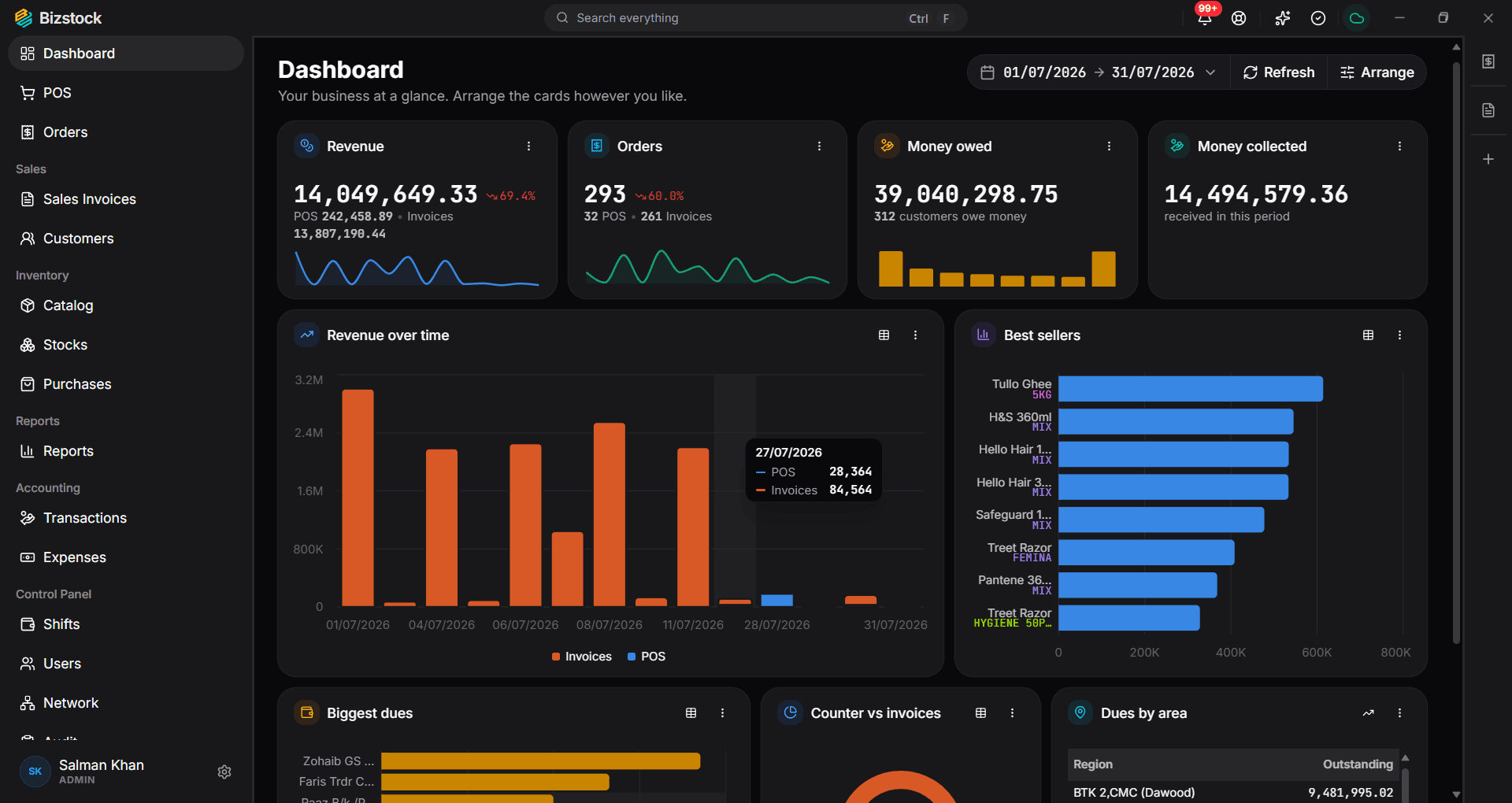Open the date range dropdown 01/07/2026 to 31/07/2026
Screen dimensions: 1512x803
(x=1099, y=72)
